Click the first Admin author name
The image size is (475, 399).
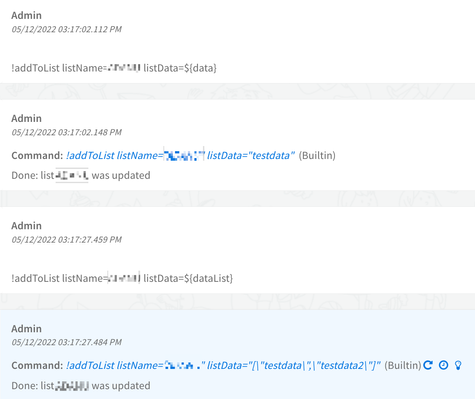pos(27,15)
